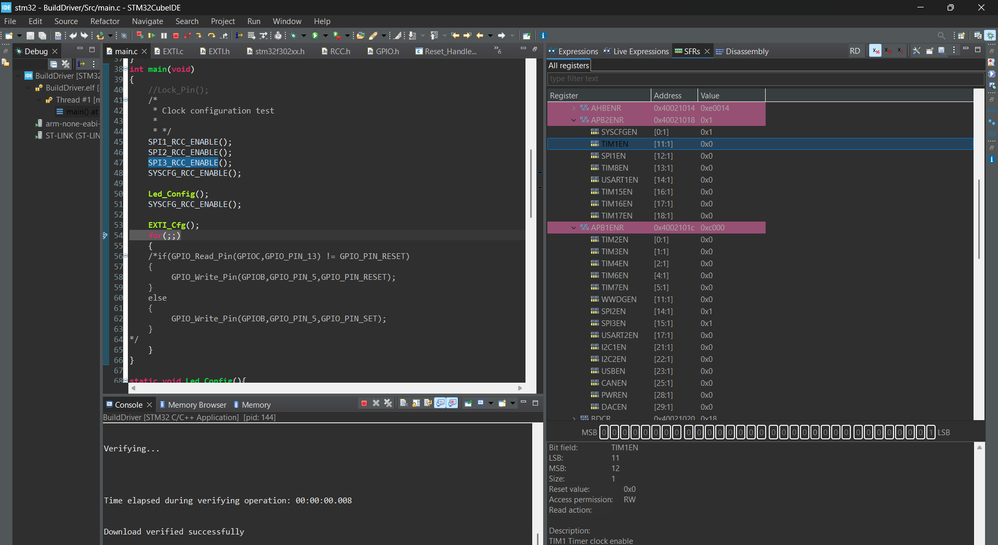The height and width of the screenshot is (545, 998).
Task: Collapse the APB2ENR register tree node
Action: point(573,120)
